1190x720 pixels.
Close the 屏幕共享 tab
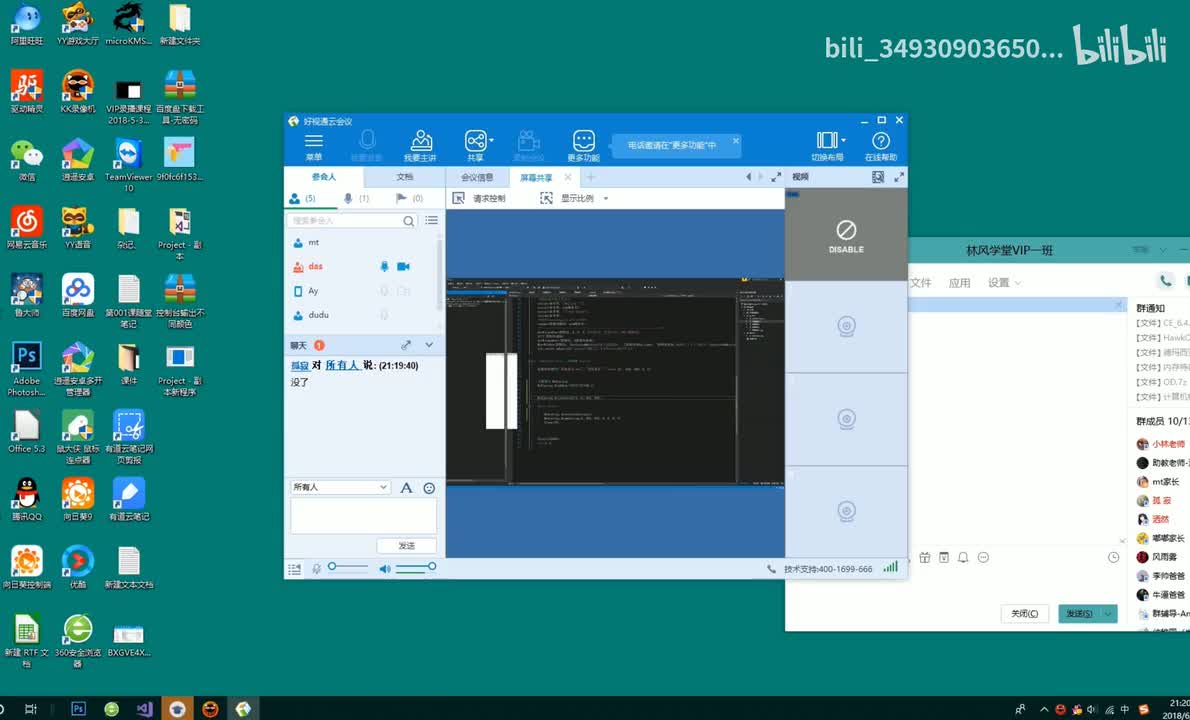click(568, 177)
